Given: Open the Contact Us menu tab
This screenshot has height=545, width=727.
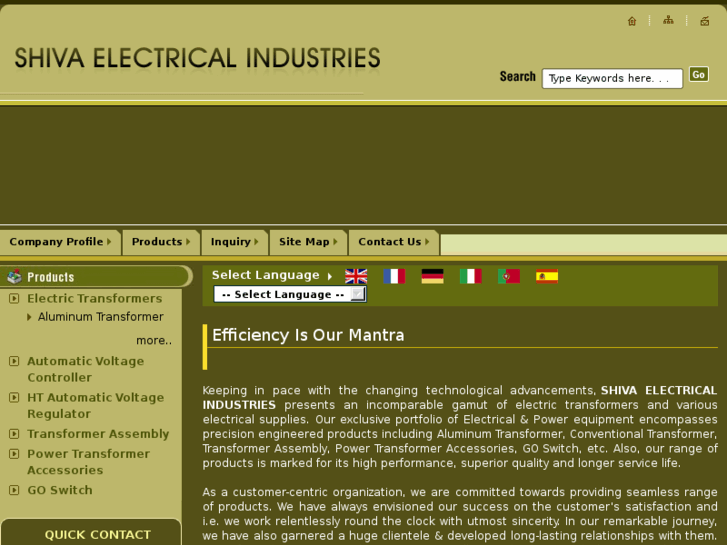Looking at the screenshot, I should [x=394, y=242].
